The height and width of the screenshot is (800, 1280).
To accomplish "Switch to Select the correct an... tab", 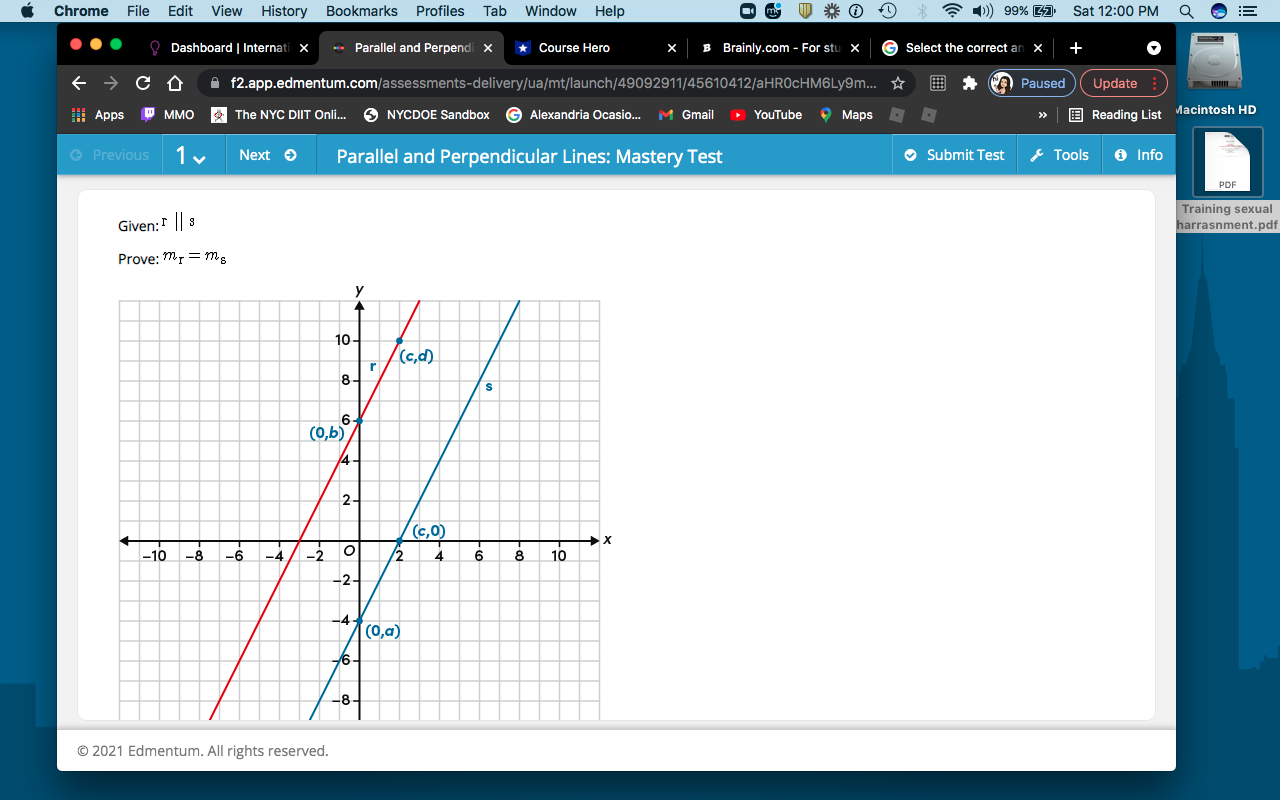I will click(x=960, y=48).
